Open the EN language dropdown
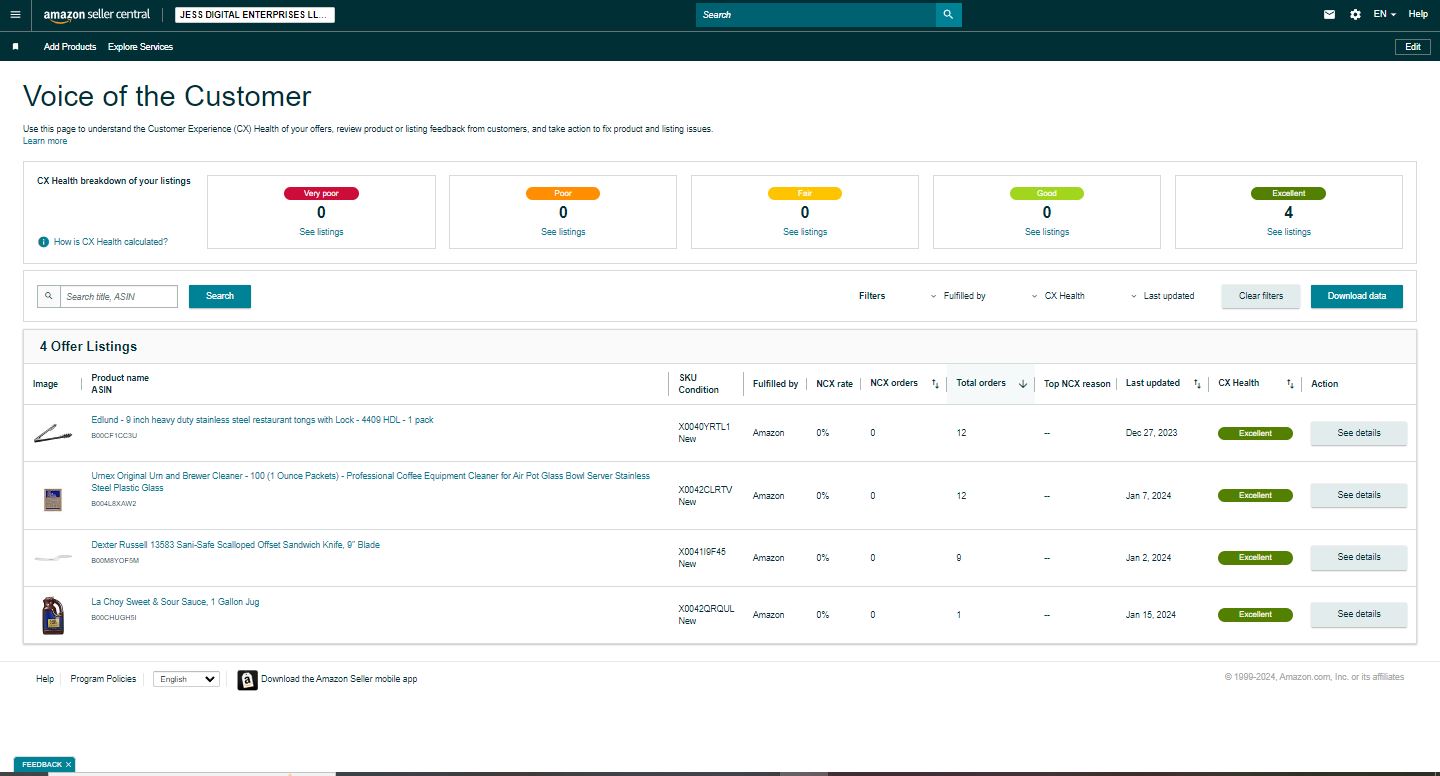The width and height of the screenshot is (1440, 776). (x=1384, y=15)
